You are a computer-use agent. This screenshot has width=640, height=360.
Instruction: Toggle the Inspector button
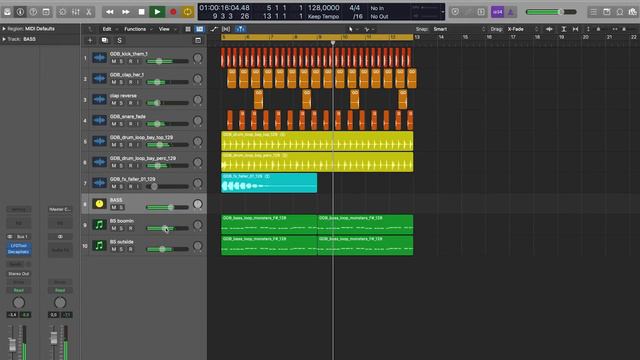tap(20, 12)
